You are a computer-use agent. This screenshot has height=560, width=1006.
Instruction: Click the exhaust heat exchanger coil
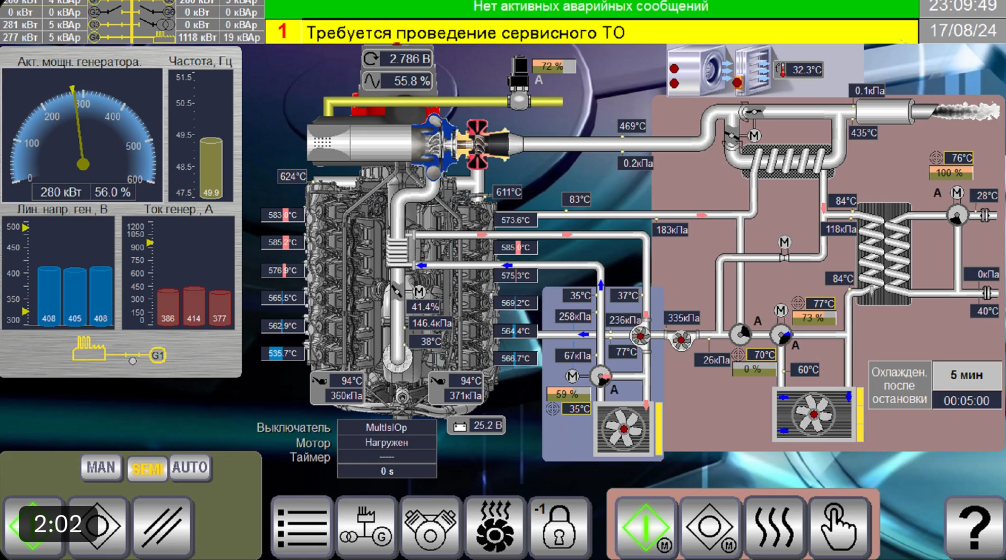click(x=788, y=162)
